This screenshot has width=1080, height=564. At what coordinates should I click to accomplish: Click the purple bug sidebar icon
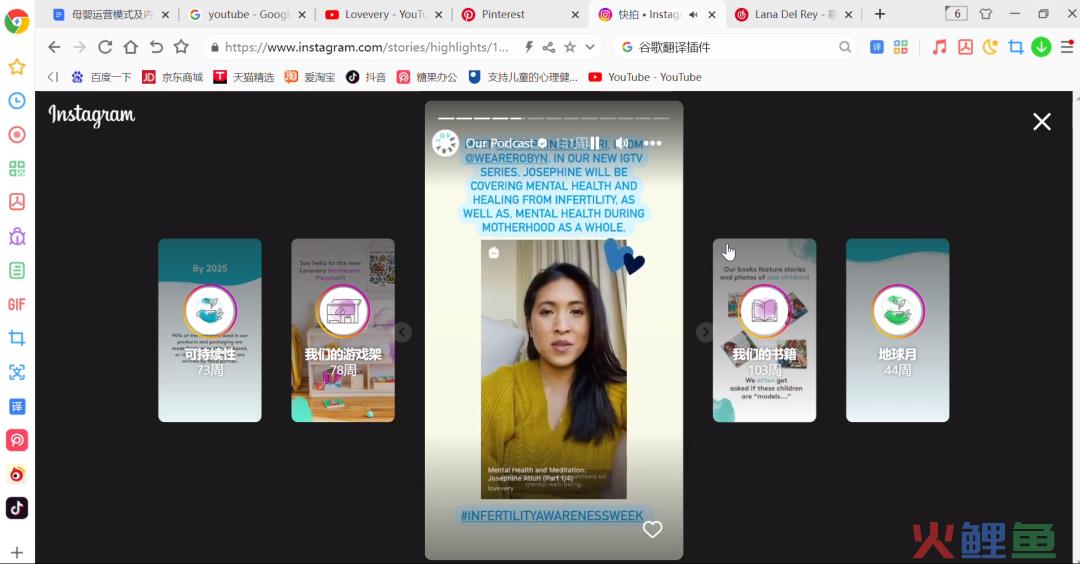(17, 236)
